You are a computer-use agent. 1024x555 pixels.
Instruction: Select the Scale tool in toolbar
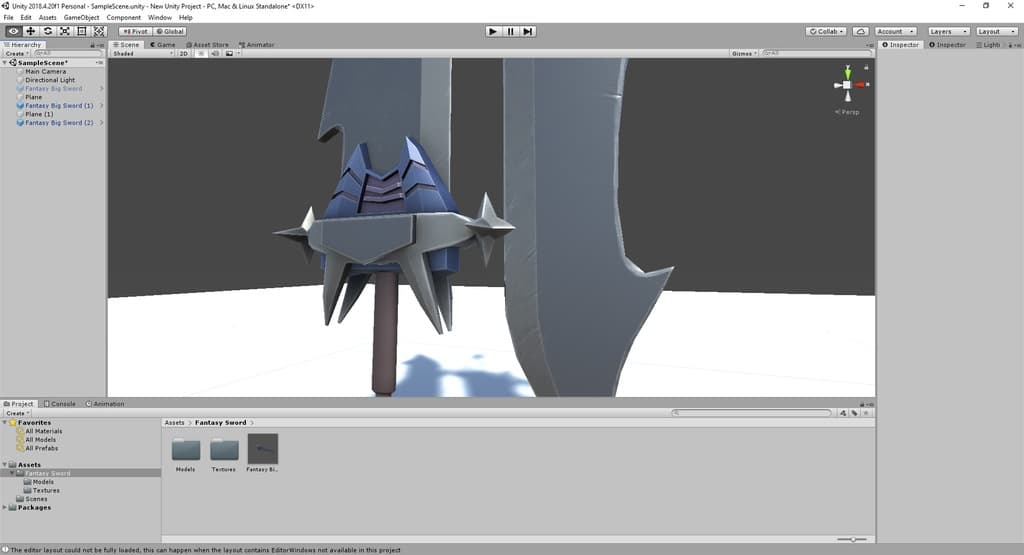click(64, 31)
